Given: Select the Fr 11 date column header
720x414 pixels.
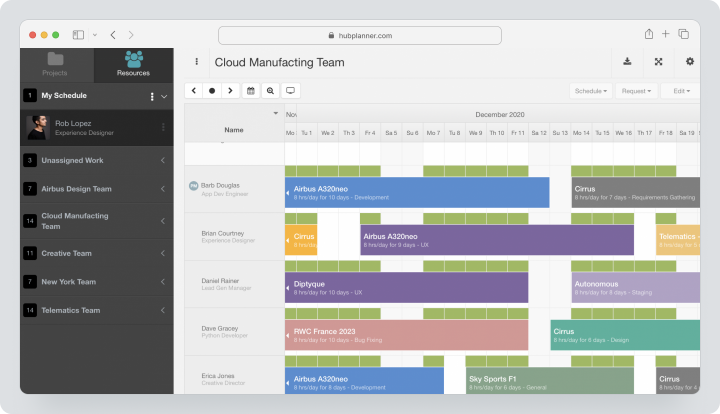Looking at the screenshot, I should (x=518, y=133).
